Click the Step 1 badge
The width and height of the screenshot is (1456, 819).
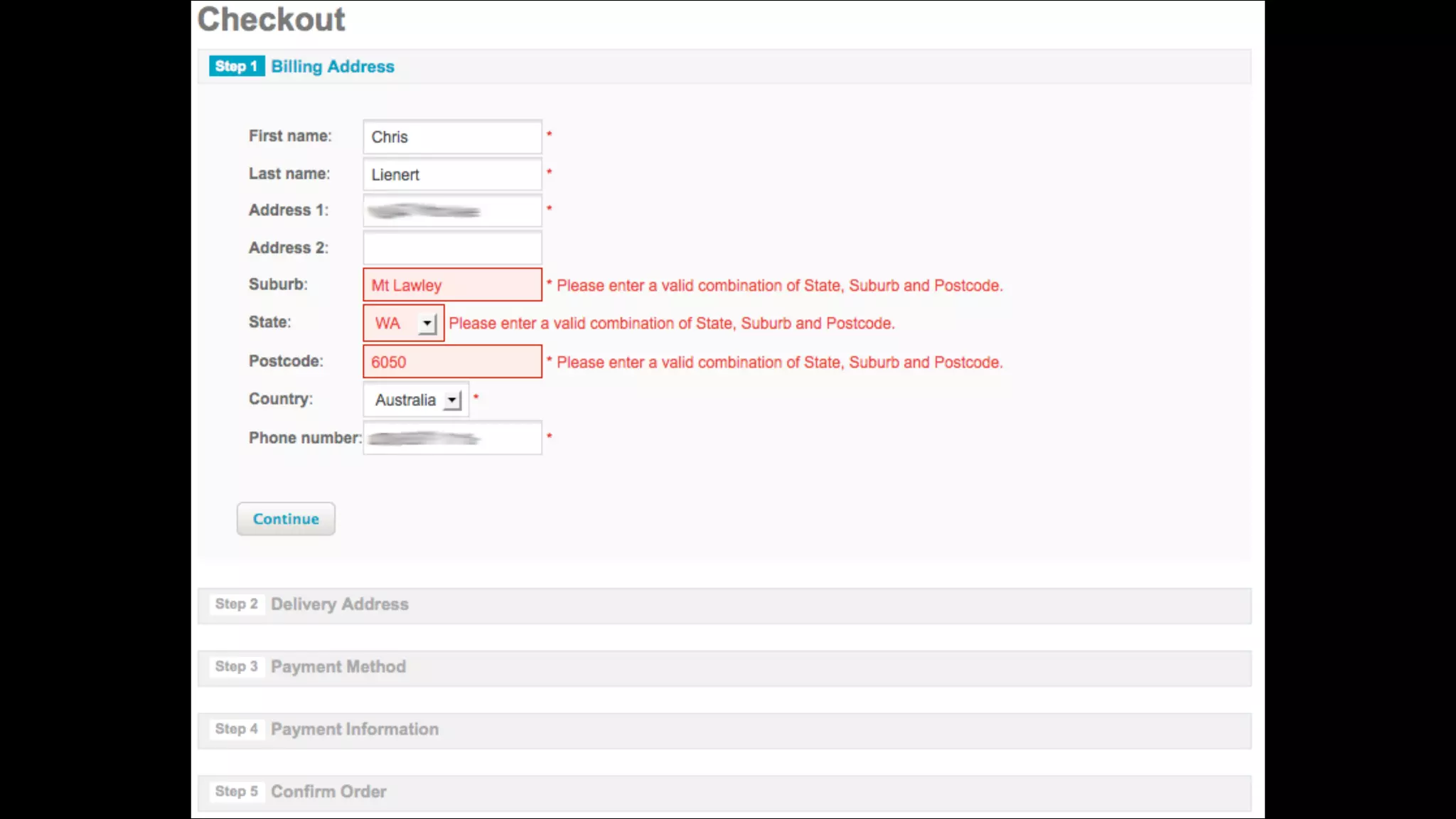[x=236, y=66]
